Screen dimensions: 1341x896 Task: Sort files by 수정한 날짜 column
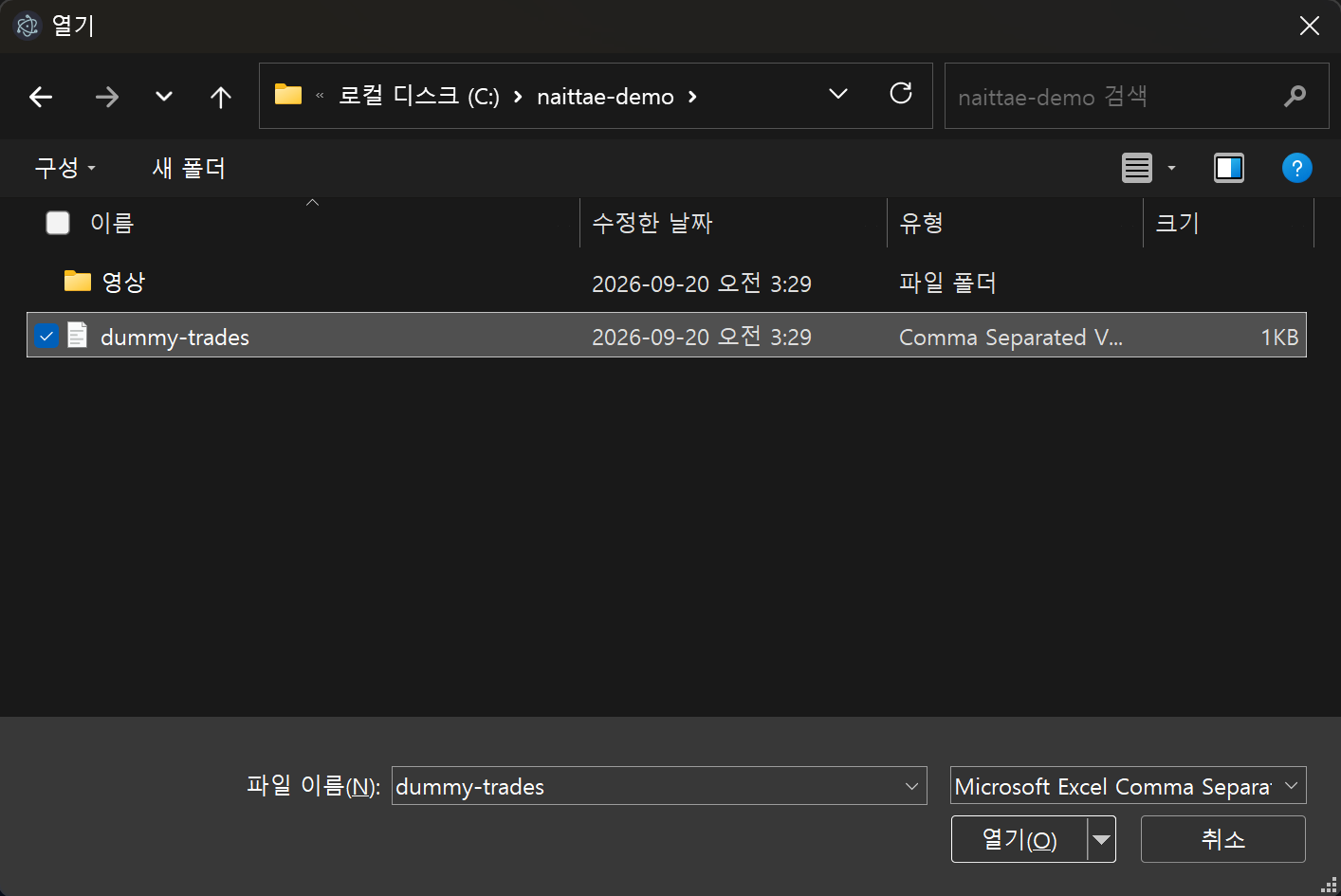pyautogui.click(x=652, y=223)
